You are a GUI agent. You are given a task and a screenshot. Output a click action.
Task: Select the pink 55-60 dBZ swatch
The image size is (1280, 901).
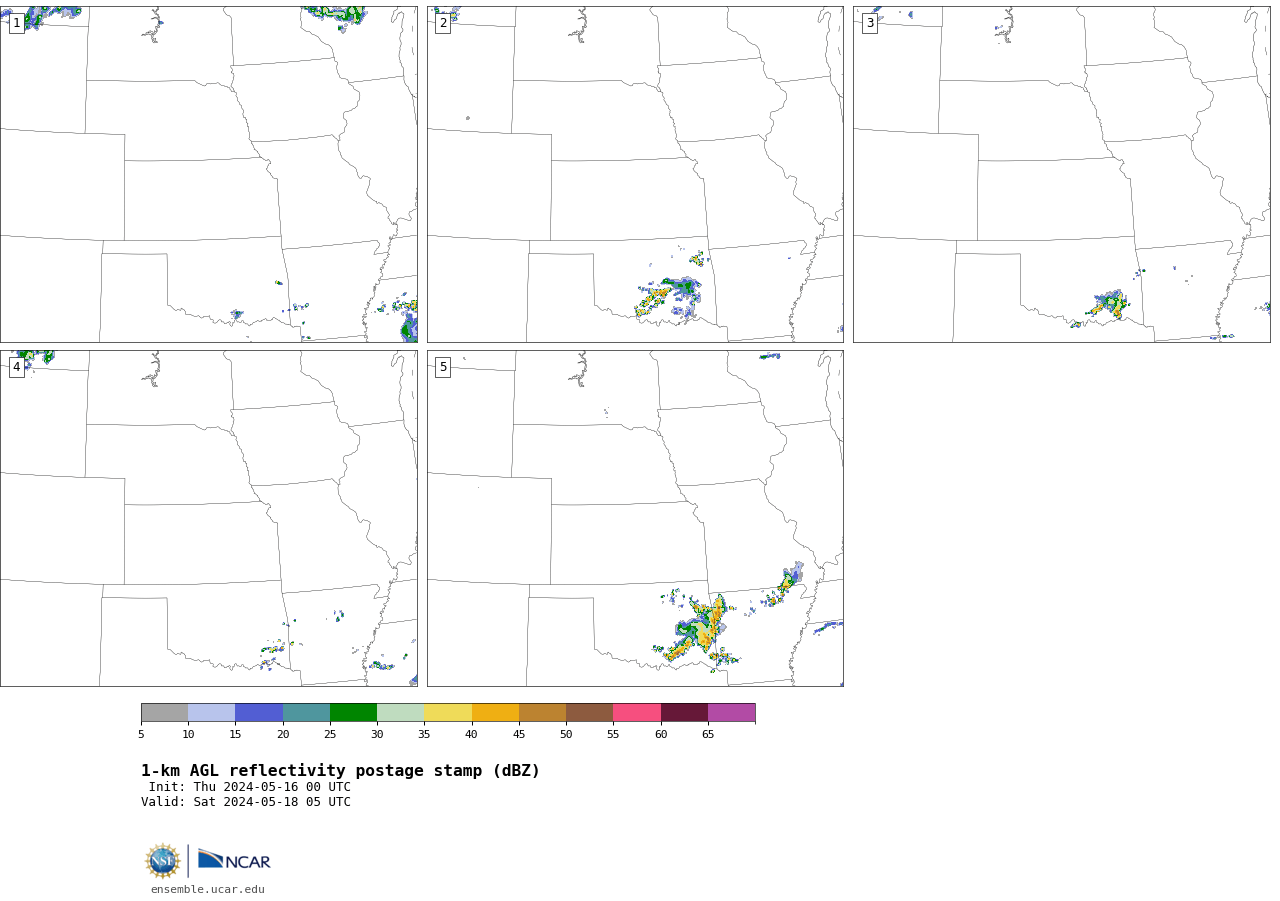637,713
